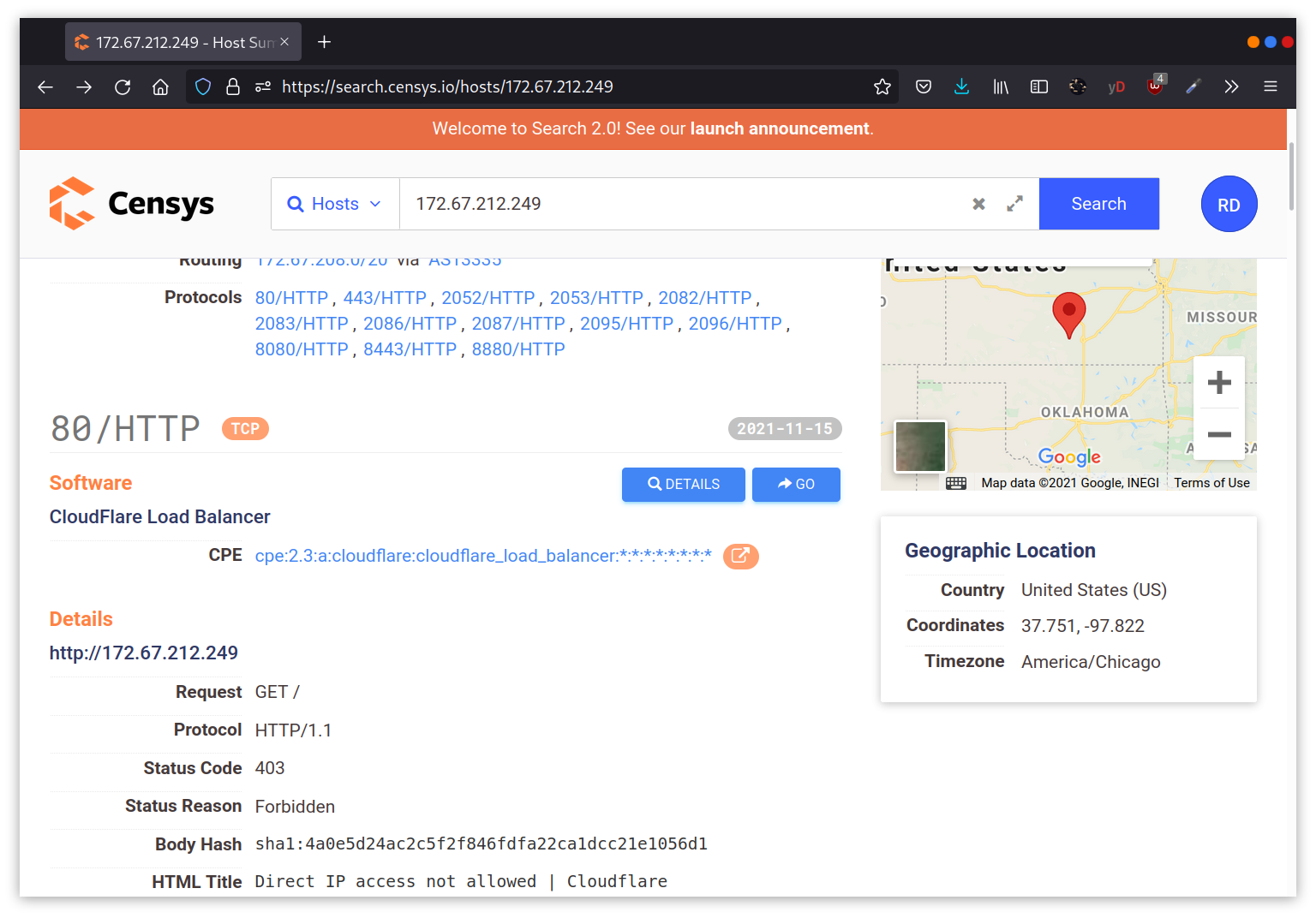Reload the current page
The height and width of the screenshot is (918, 1316).
click(x=123, y=86)
